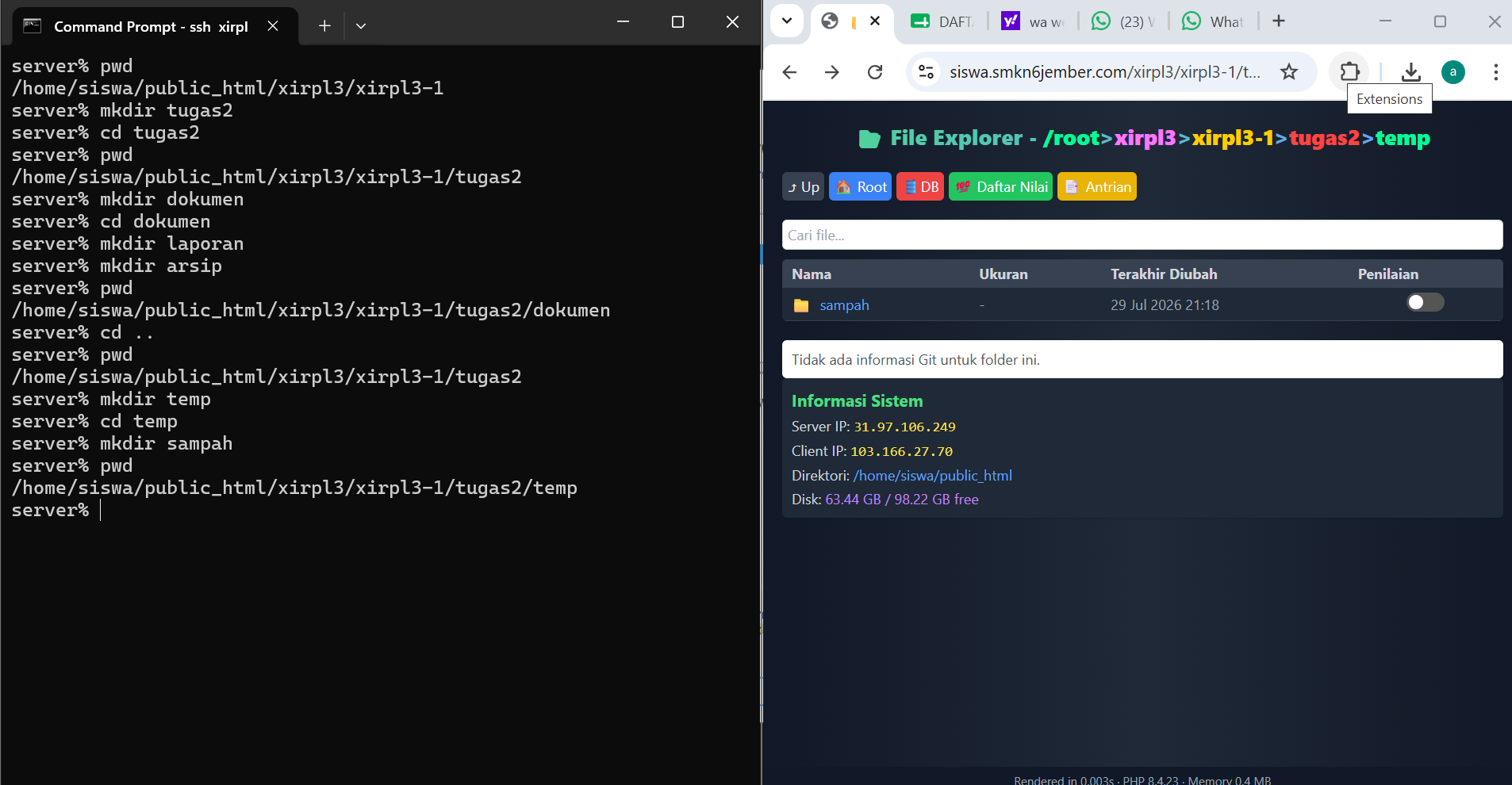This screenshot has height=785, width=1512.
Task: Sort by Terakhir Diubah column header
Action: point(1164,274)
